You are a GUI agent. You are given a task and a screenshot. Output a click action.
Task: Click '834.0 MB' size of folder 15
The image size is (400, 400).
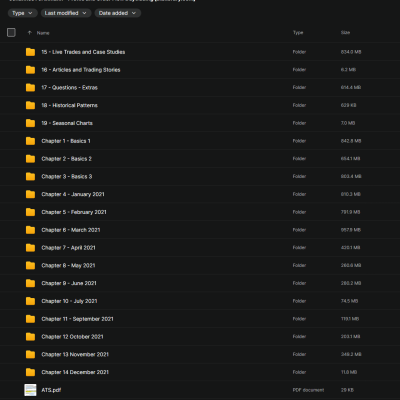[x=351, y=52]
